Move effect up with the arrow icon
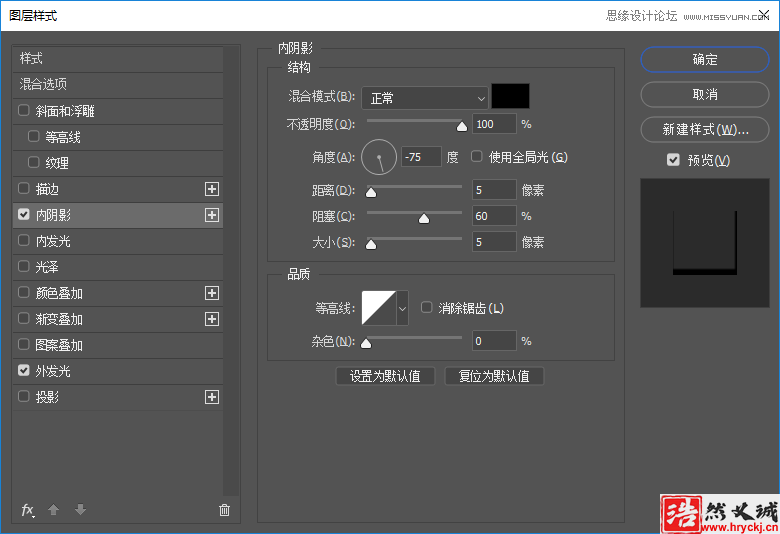780x534 pixels. (53, 510)
